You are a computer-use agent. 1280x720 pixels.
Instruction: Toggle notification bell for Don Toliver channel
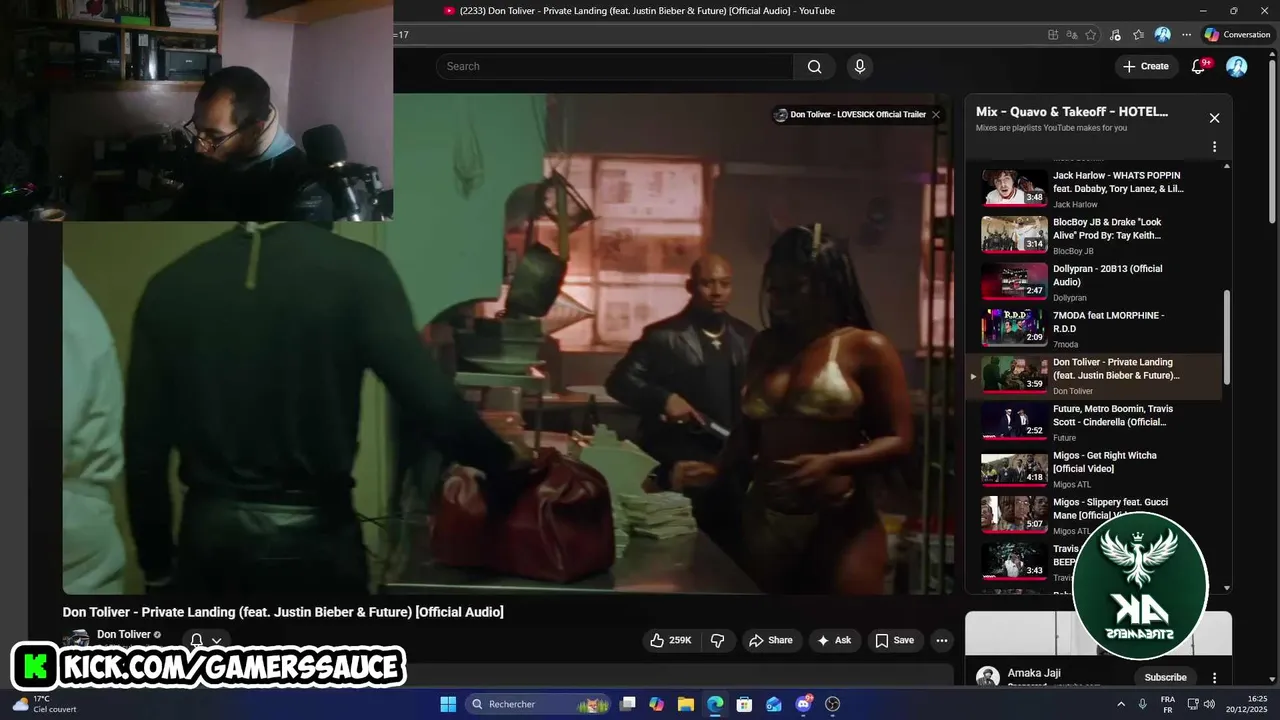tap(197, 640)
